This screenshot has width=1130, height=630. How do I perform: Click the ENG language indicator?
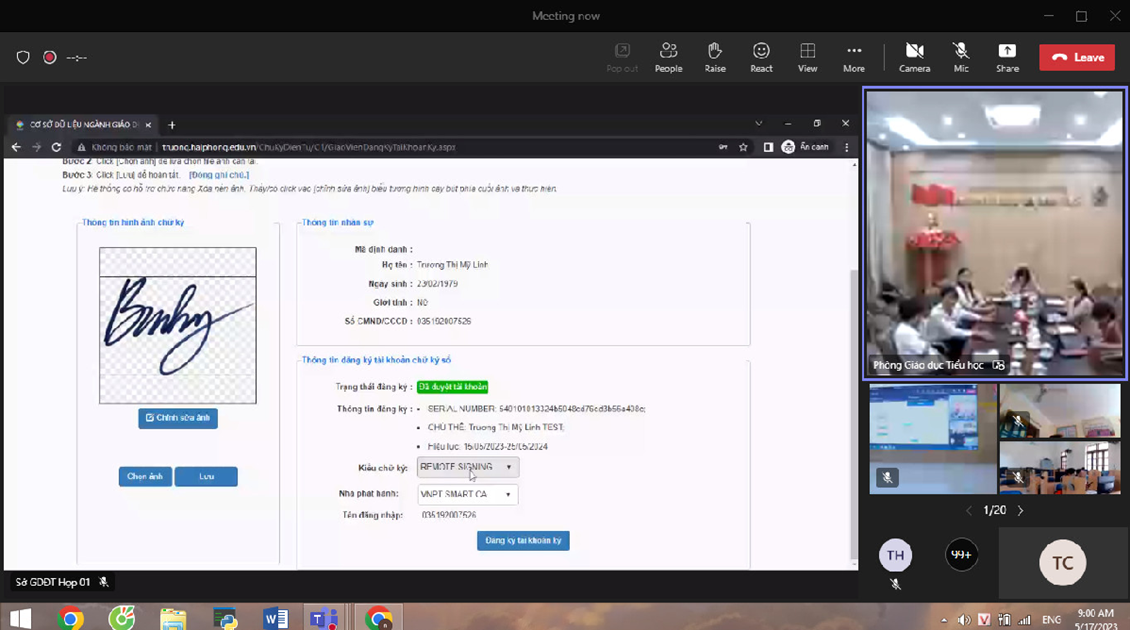click(x=1051, y=620)
